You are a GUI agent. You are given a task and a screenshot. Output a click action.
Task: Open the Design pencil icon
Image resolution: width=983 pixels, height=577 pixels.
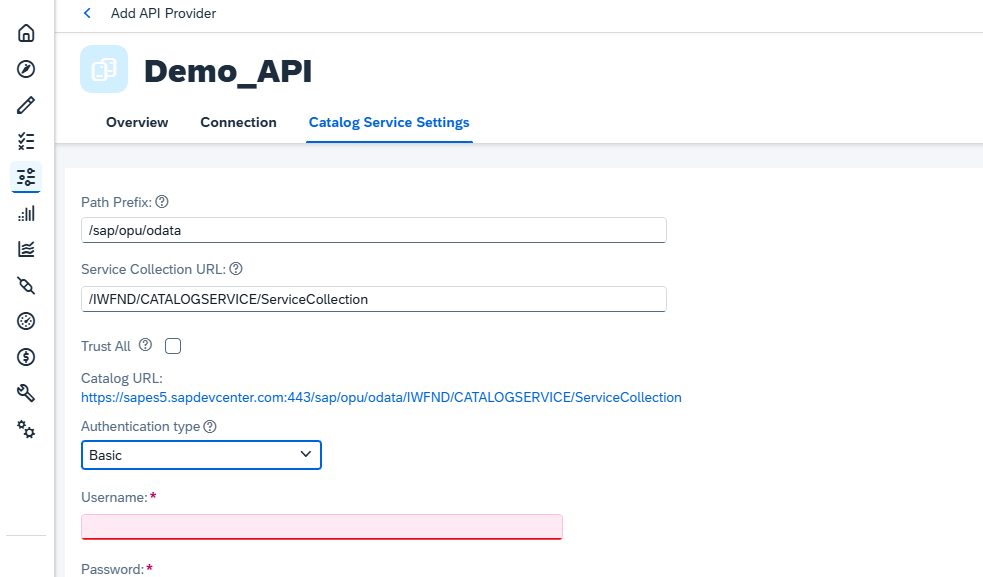coord(26,105)
